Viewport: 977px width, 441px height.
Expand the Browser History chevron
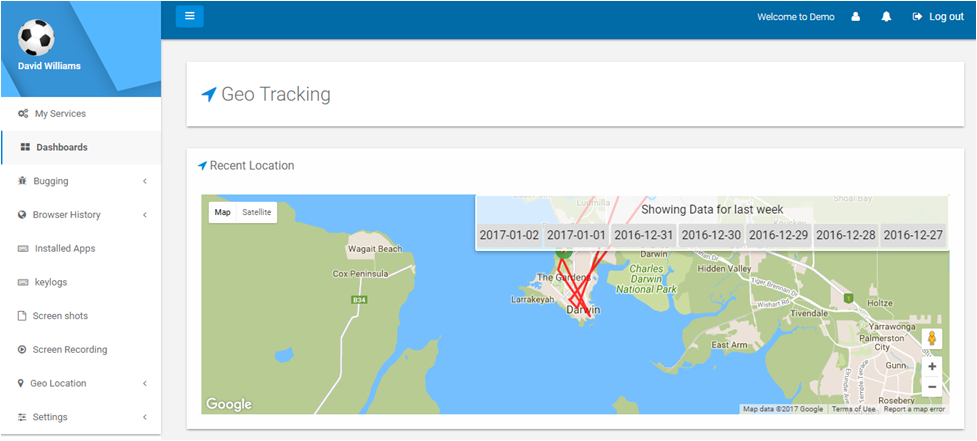tap(145, 215)
